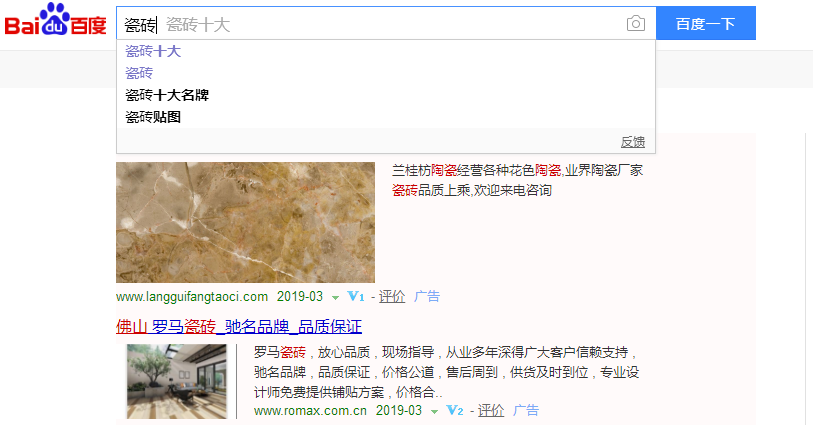Click the Baidu logo

[55, 19]
